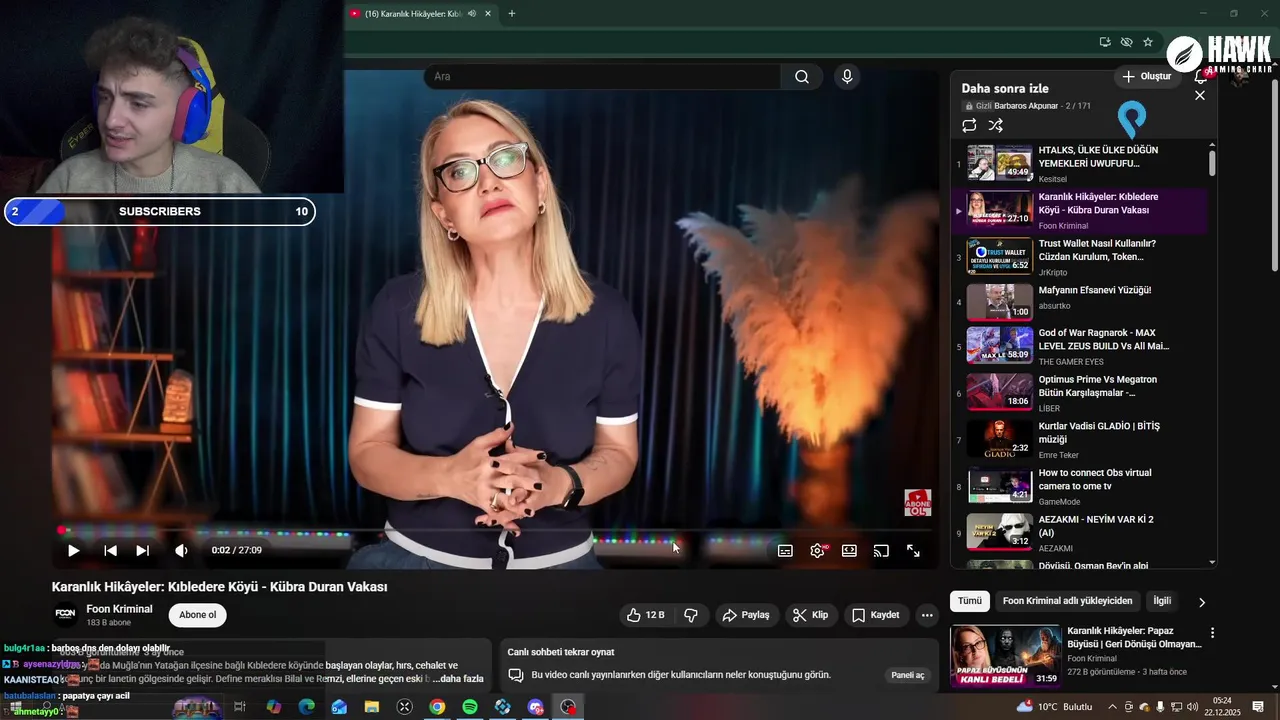Open Papaz Büyüsü recommended video thumbnail
The image size is (1280, 720).
(1005, 656)
